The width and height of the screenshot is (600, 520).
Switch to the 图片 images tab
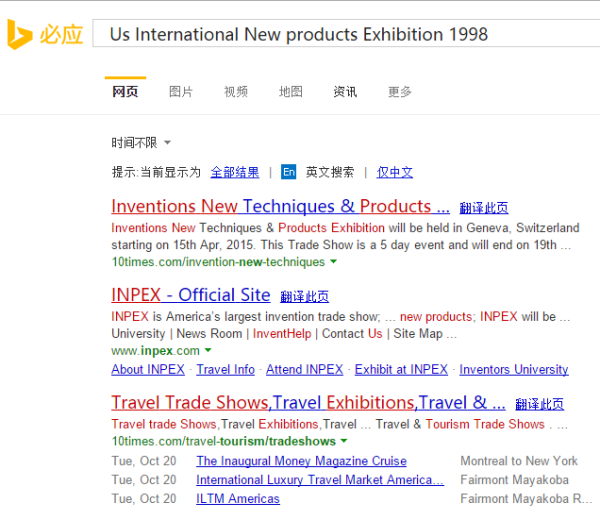pyautogui.click(x=181, y=92)
